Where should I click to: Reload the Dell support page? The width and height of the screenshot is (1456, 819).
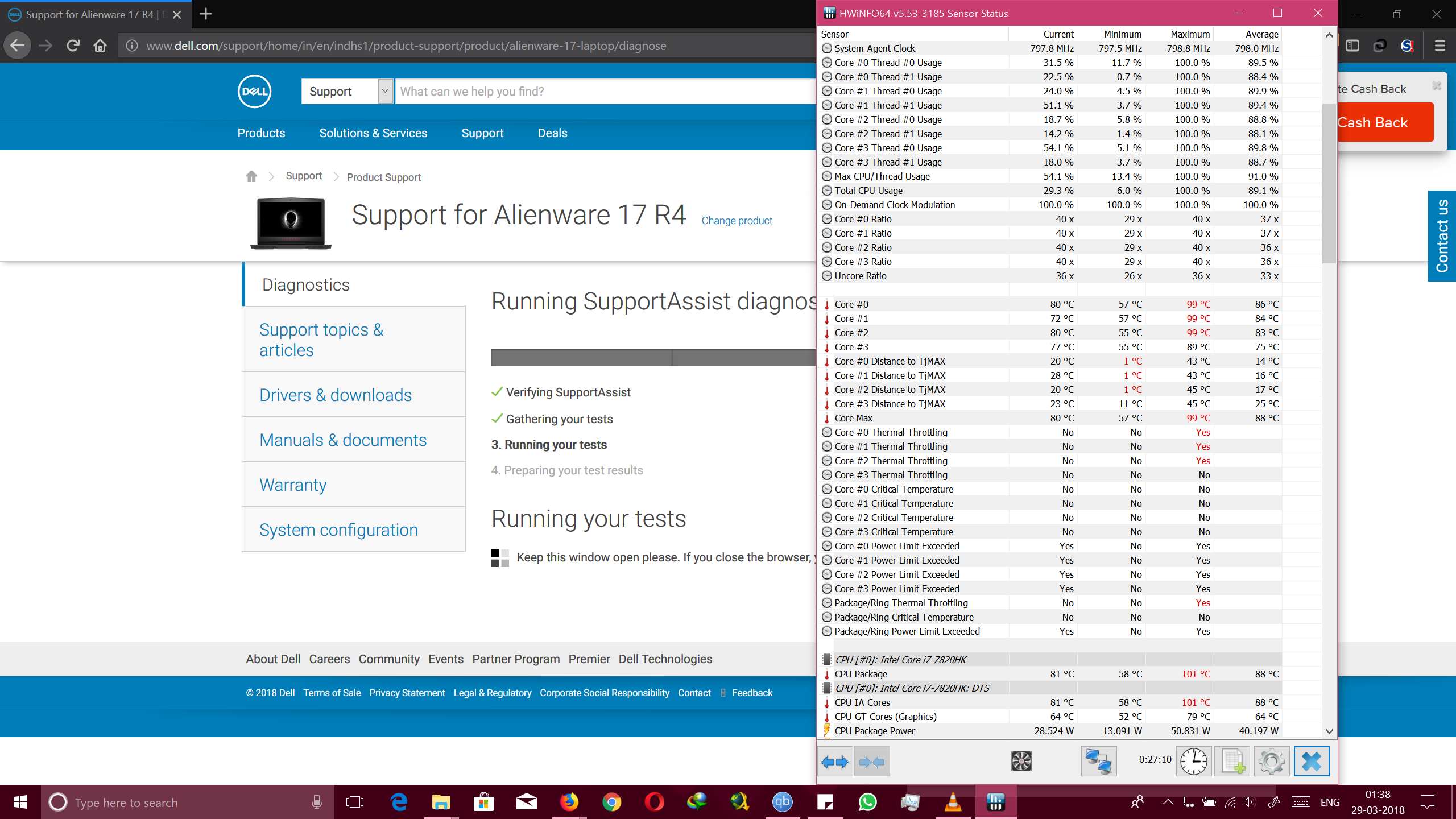pos(73,45)
